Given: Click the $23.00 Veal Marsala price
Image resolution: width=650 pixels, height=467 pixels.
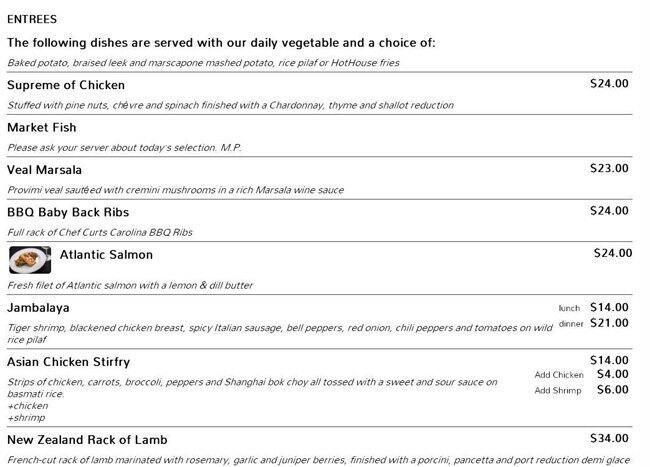Looking at the screenshot, I should (609, 169).
